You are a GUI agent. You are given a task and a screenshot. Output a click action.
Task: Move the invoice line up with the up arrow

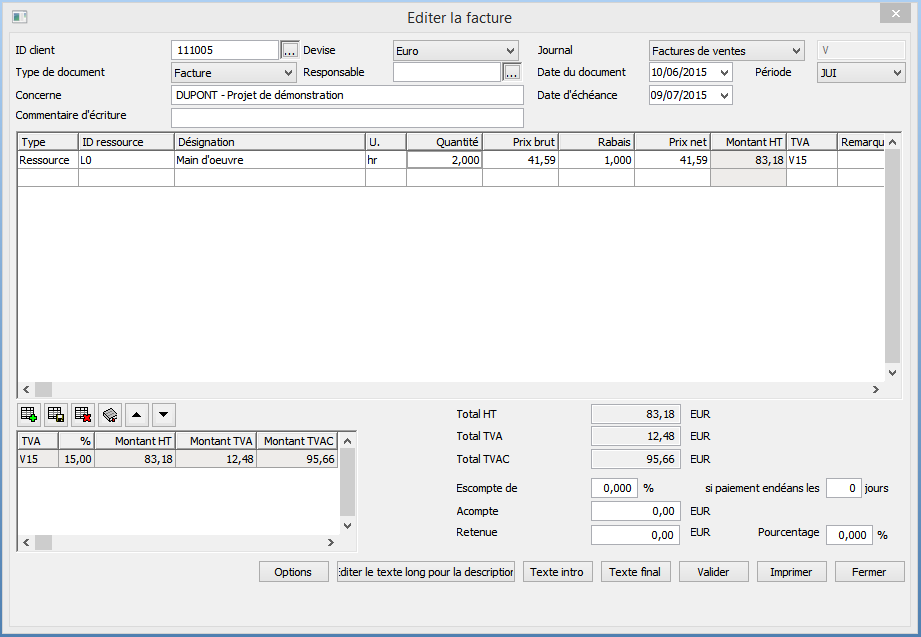pos(138,414)
